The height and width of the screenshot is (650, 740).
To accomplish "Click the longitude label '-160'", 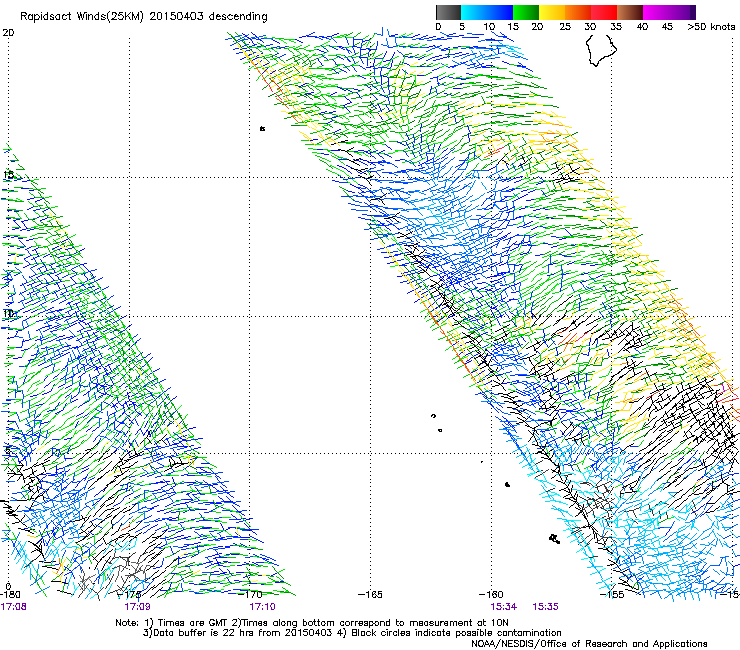I will point(491,595).
